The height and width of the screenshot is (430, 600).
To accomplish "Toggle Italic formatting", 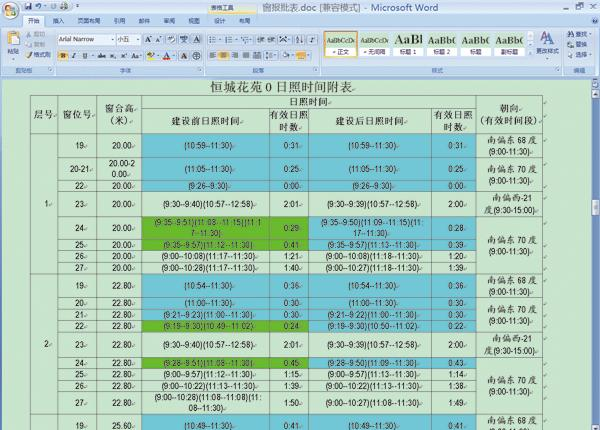I will pyautogui.click(x=73, y=56).
